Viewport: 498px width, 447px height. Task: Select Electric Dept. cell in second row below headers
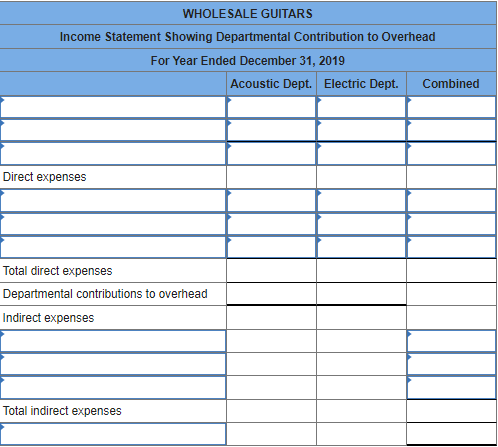361,130
